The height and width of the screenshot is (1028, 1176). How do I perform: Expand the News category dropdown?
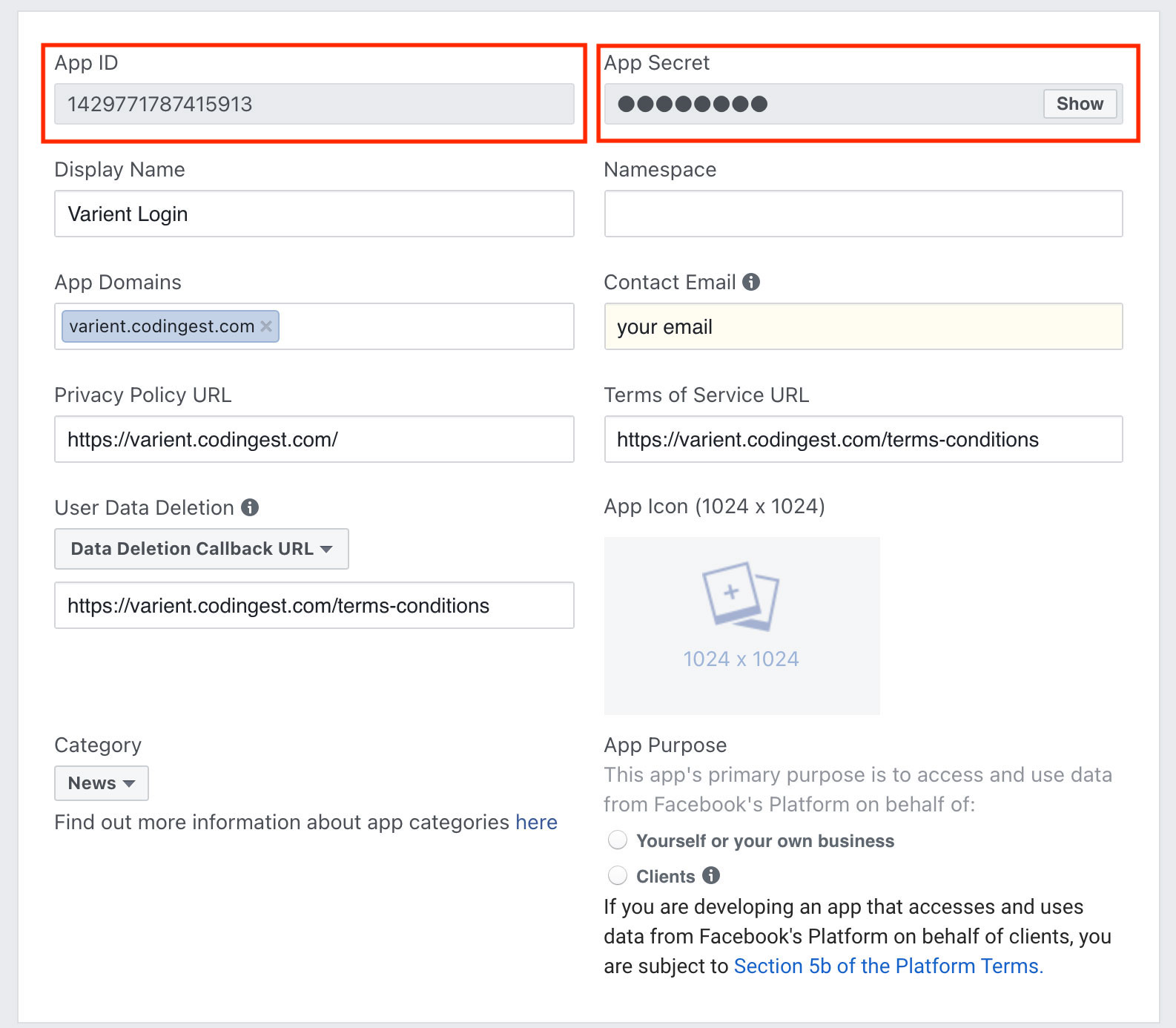pyautogui.click(x=102, y=783)
